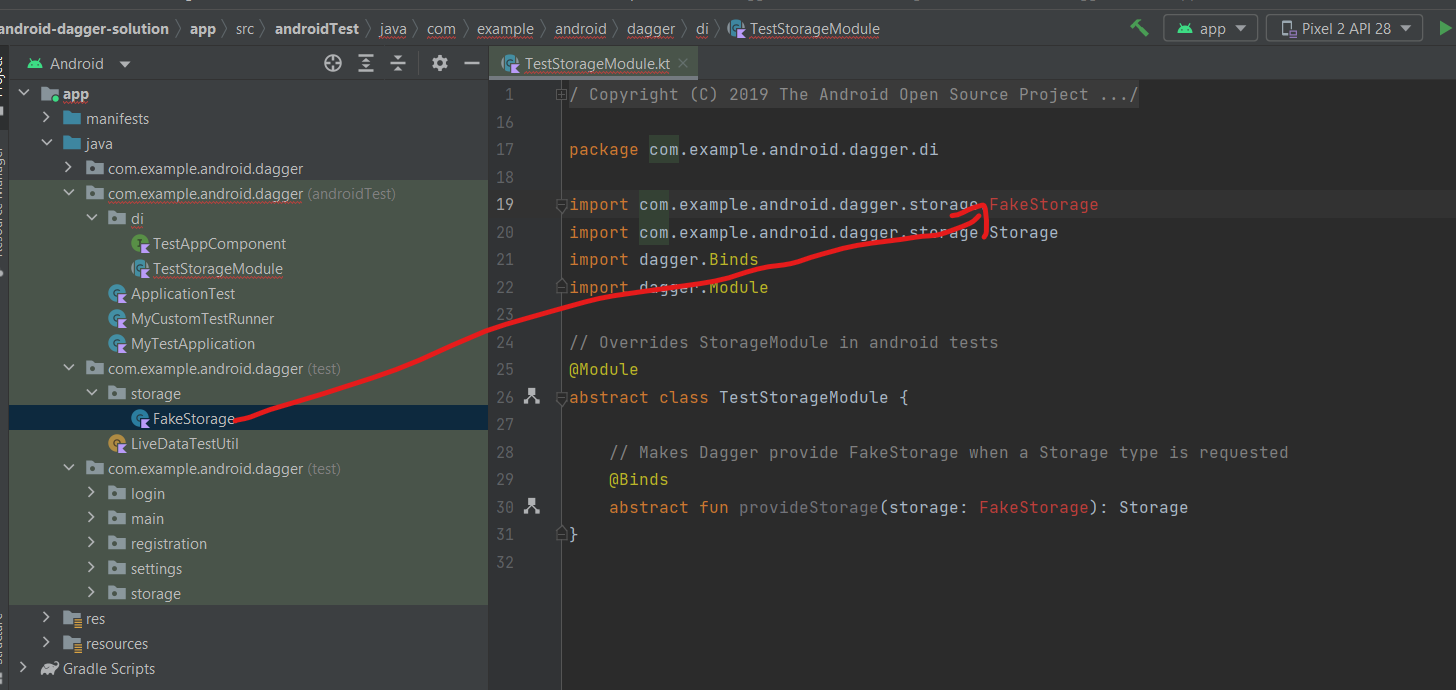
Task: Open project panel settings gear
Action: coord(439,64)
